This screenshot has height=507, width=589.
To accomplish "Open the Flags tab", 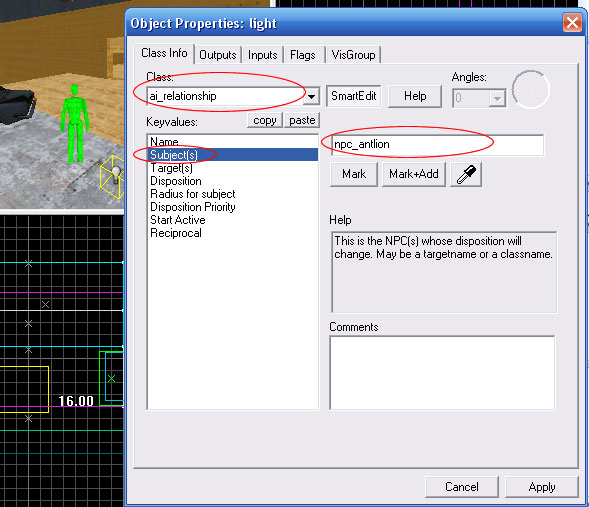I will [303, 55].
